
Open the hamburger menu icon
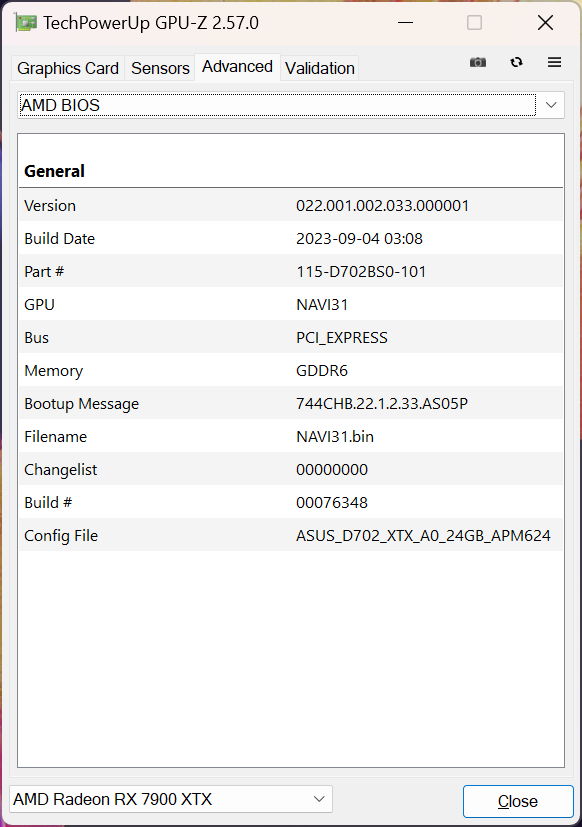[x=554, y=62]
